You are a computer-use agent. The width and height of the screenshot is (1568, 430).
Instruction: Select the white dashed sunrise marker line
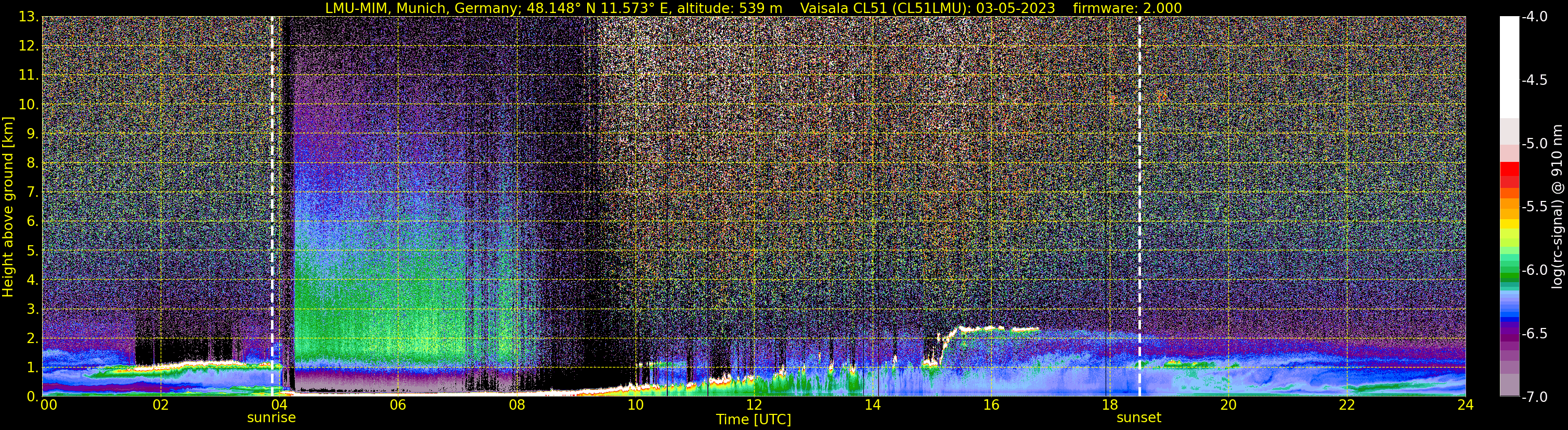tap(271, 207)
